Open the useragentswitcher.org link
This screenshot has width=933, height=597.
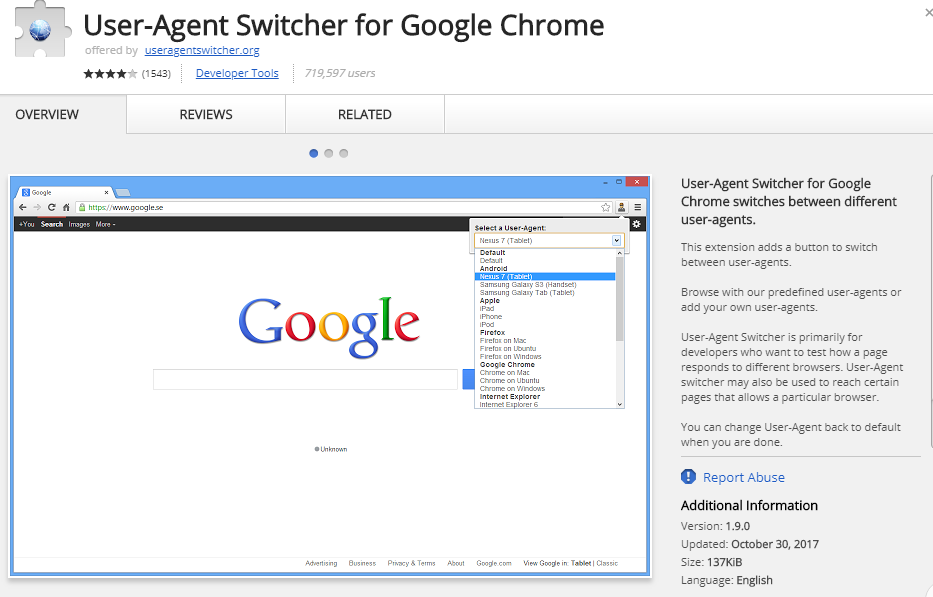[201, 50]
